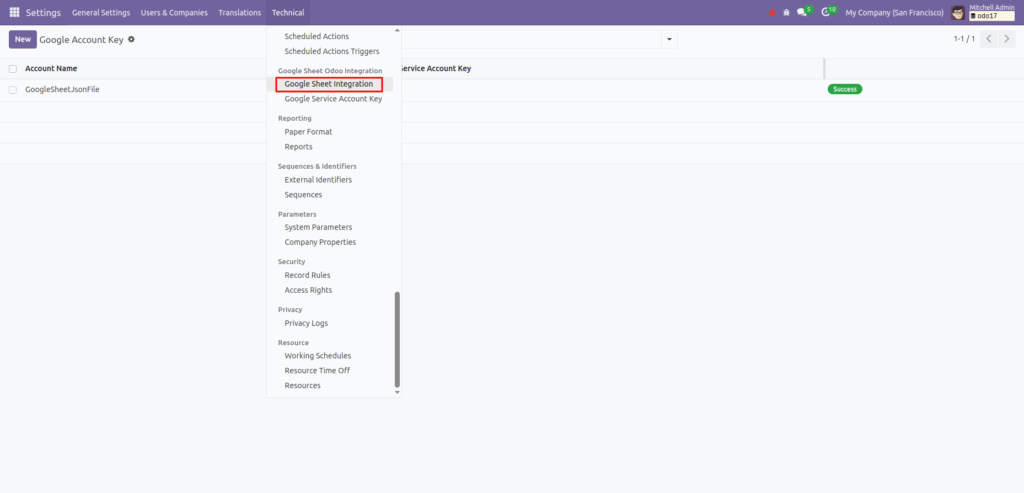
Task: Open Resources menu entry
Action: pyautogui.click(x=302, y=385)
